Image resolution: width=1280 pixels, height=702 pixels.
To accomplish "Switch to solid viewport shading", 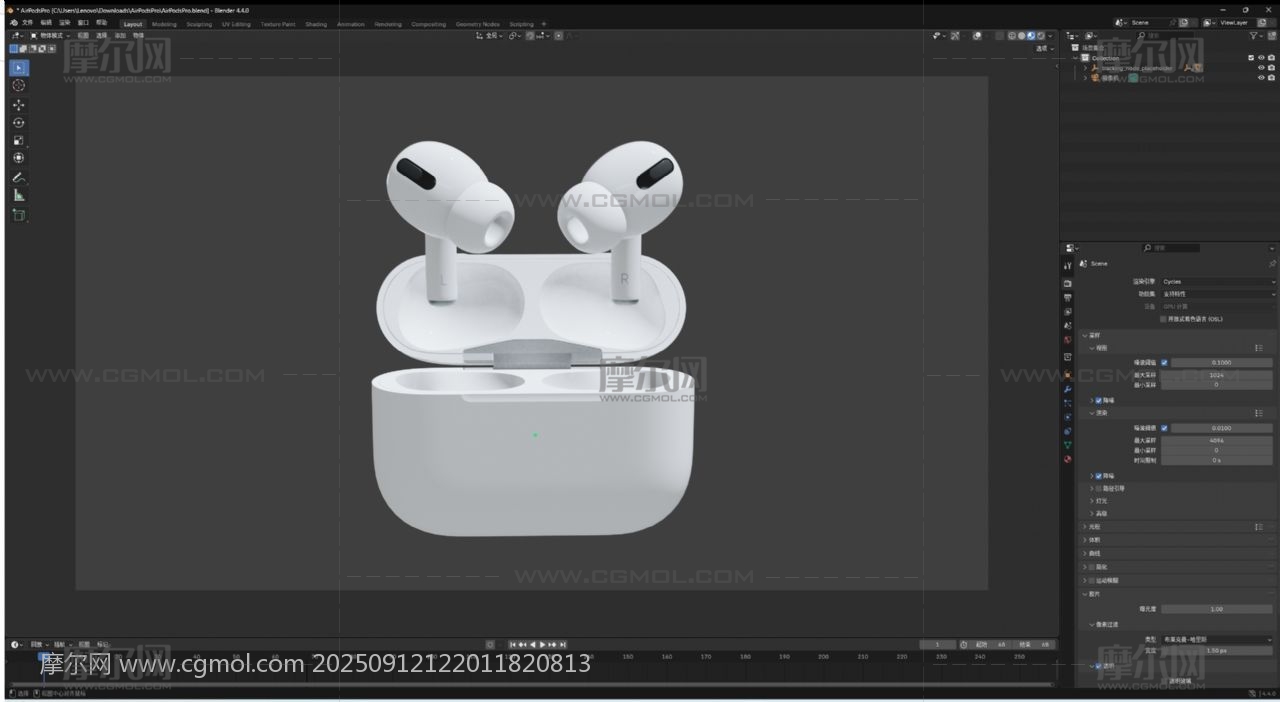I will [1021, 36].
